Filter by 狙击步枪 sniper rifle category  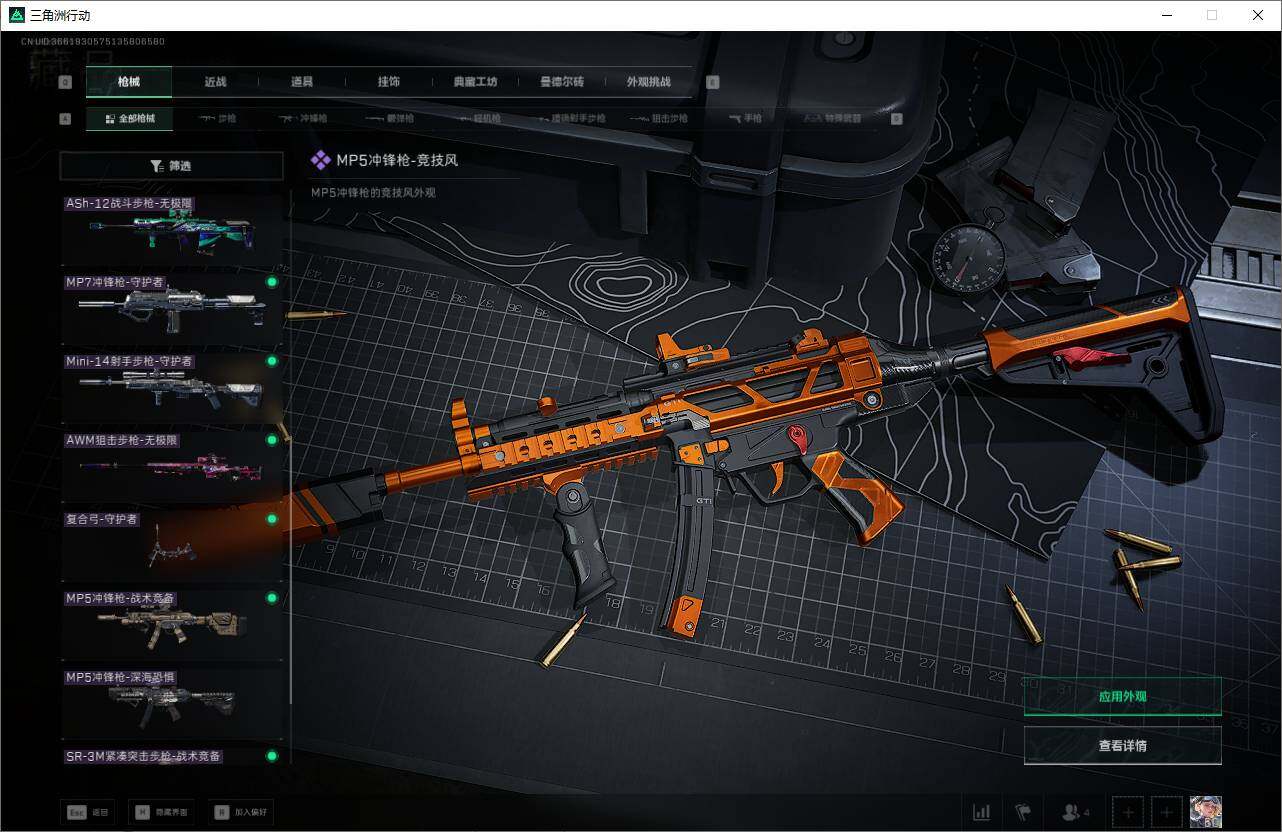659,118
